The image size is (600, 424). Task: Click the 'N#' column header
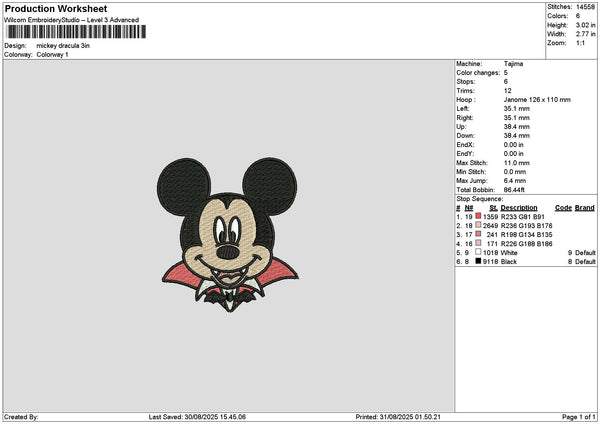[469, 208]
